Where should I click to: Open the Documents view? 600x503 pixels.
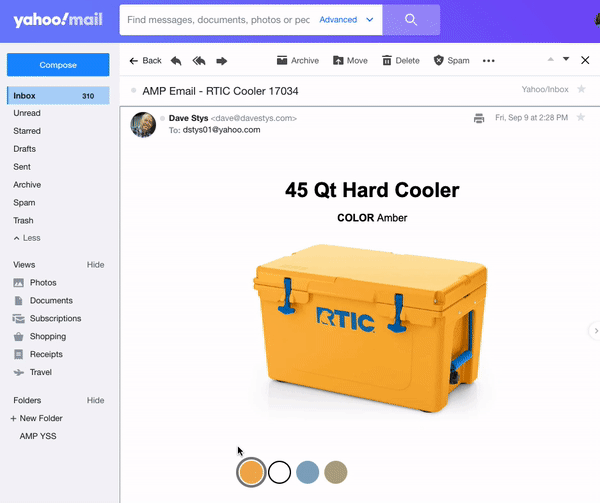(43, 301)
